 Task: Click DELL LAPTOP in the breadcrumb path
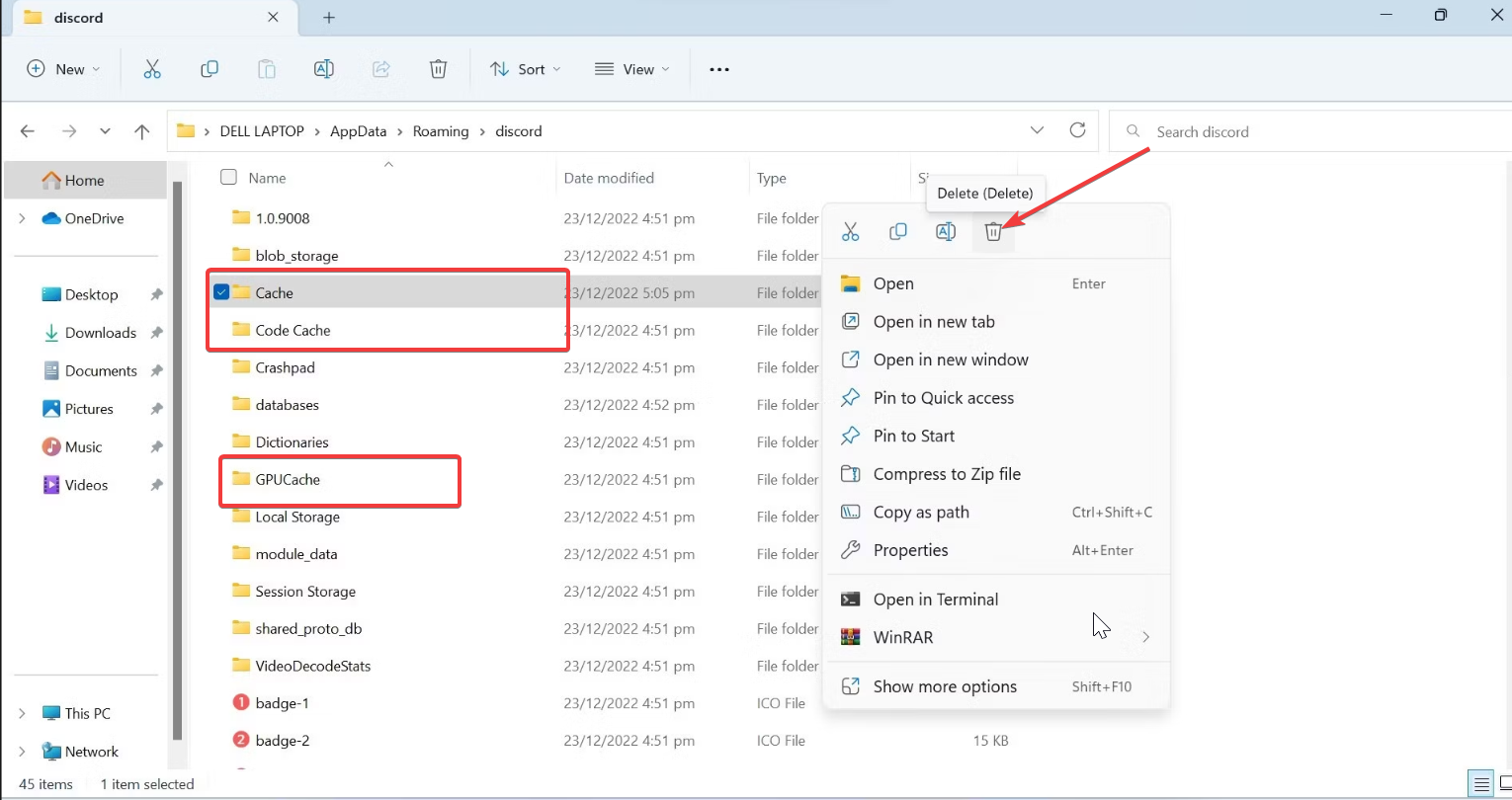point(262,131)
